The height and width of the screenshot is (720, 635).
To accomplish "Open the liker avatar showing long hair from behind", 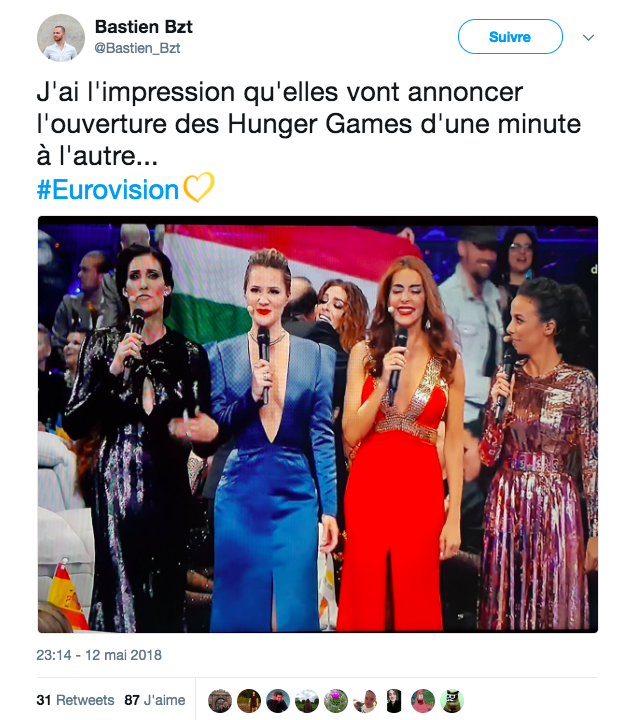I will point(307,701).
